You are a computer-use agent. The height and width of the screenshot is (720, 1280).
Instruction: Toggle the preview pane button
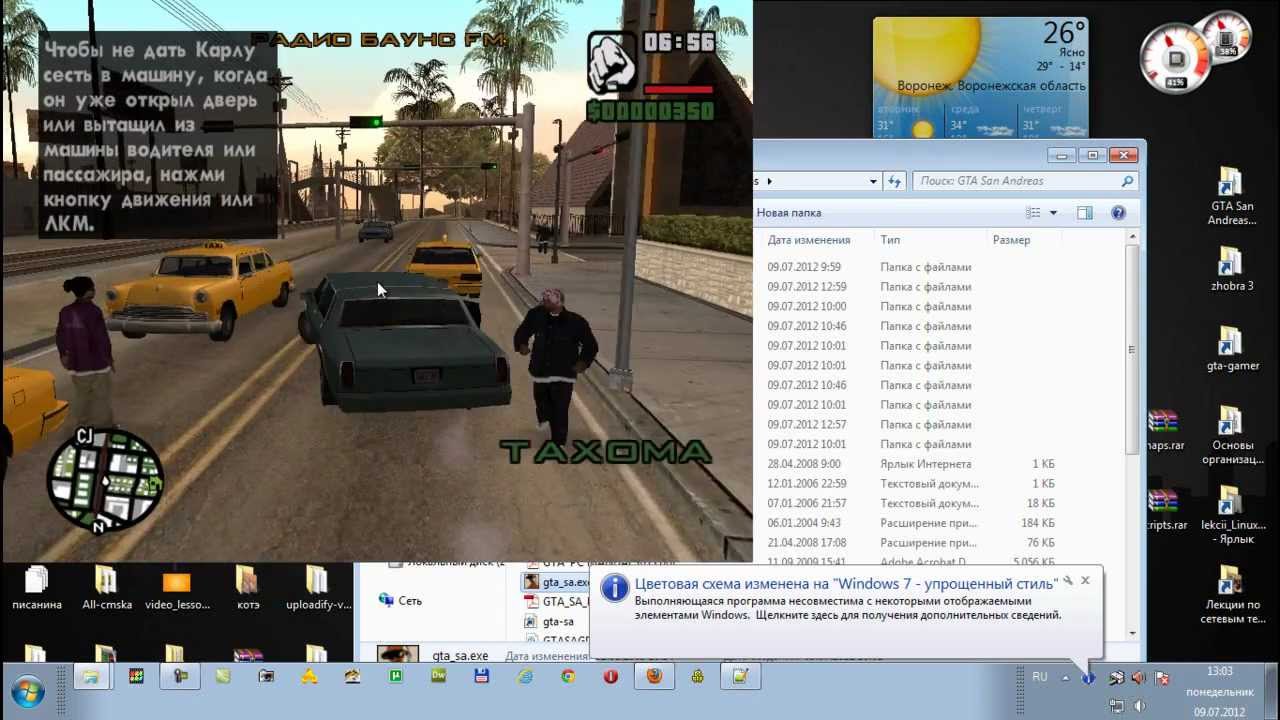click(1085, 213)
